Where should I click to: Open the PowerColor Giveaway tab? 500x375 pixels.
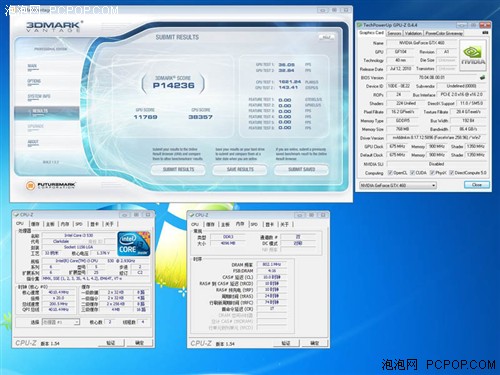[444, 33]
